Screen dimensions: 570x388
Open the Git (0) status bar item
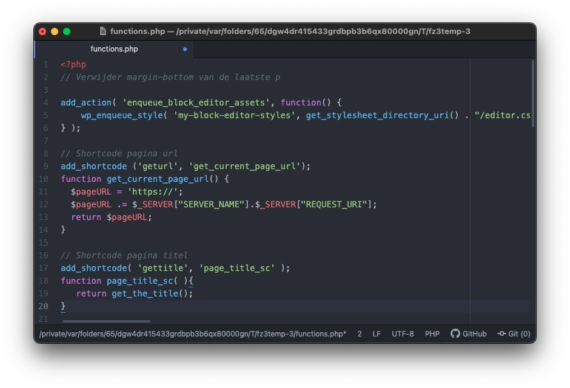tap(514, 333)
